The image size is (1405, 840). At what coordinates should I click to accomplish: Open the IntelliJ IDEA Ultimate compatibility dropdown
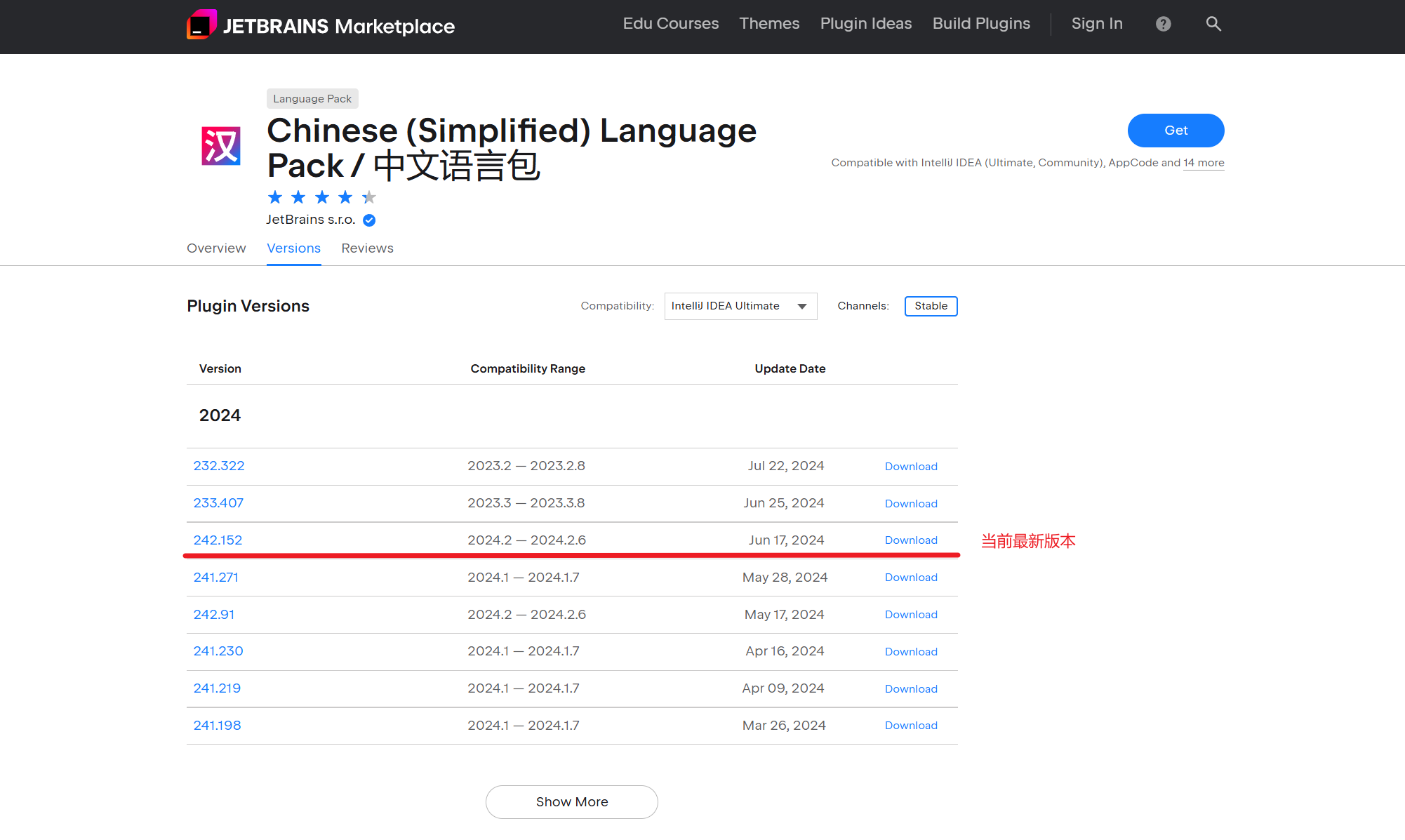740,306
